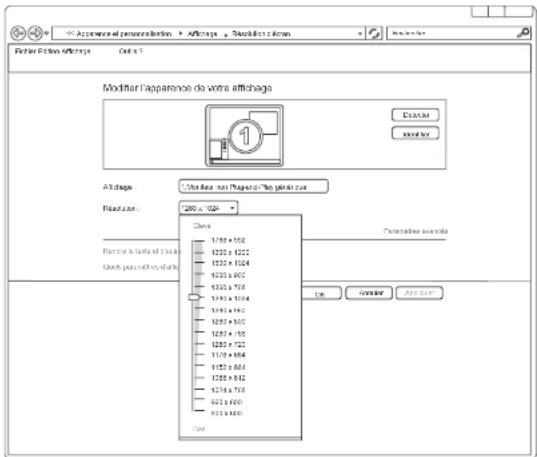The image size is (537, 457).
Task: Open the ? help menu
Action: coord(141,51)
